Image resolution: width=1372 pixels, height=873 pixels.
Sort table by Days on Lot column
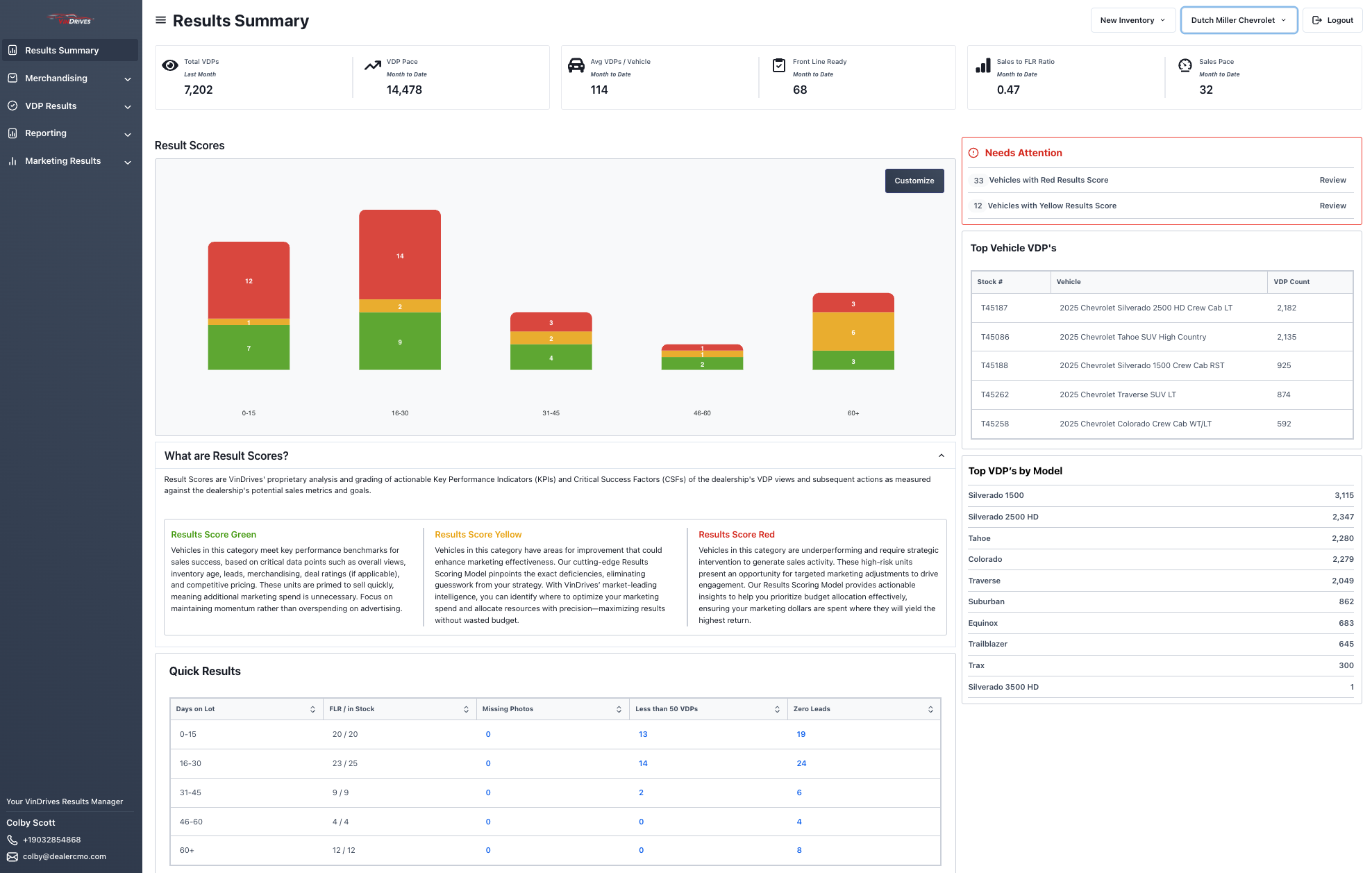tap(312, 709)
